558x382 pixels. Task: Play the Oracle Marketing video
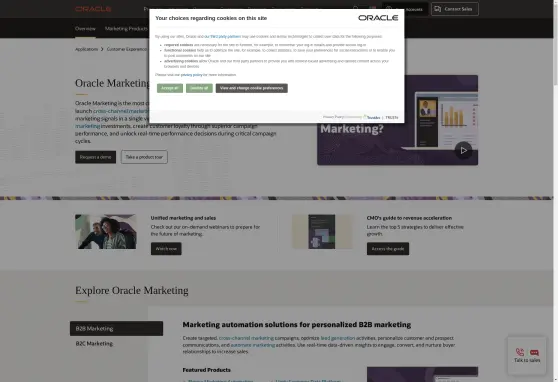click(463, 150)
